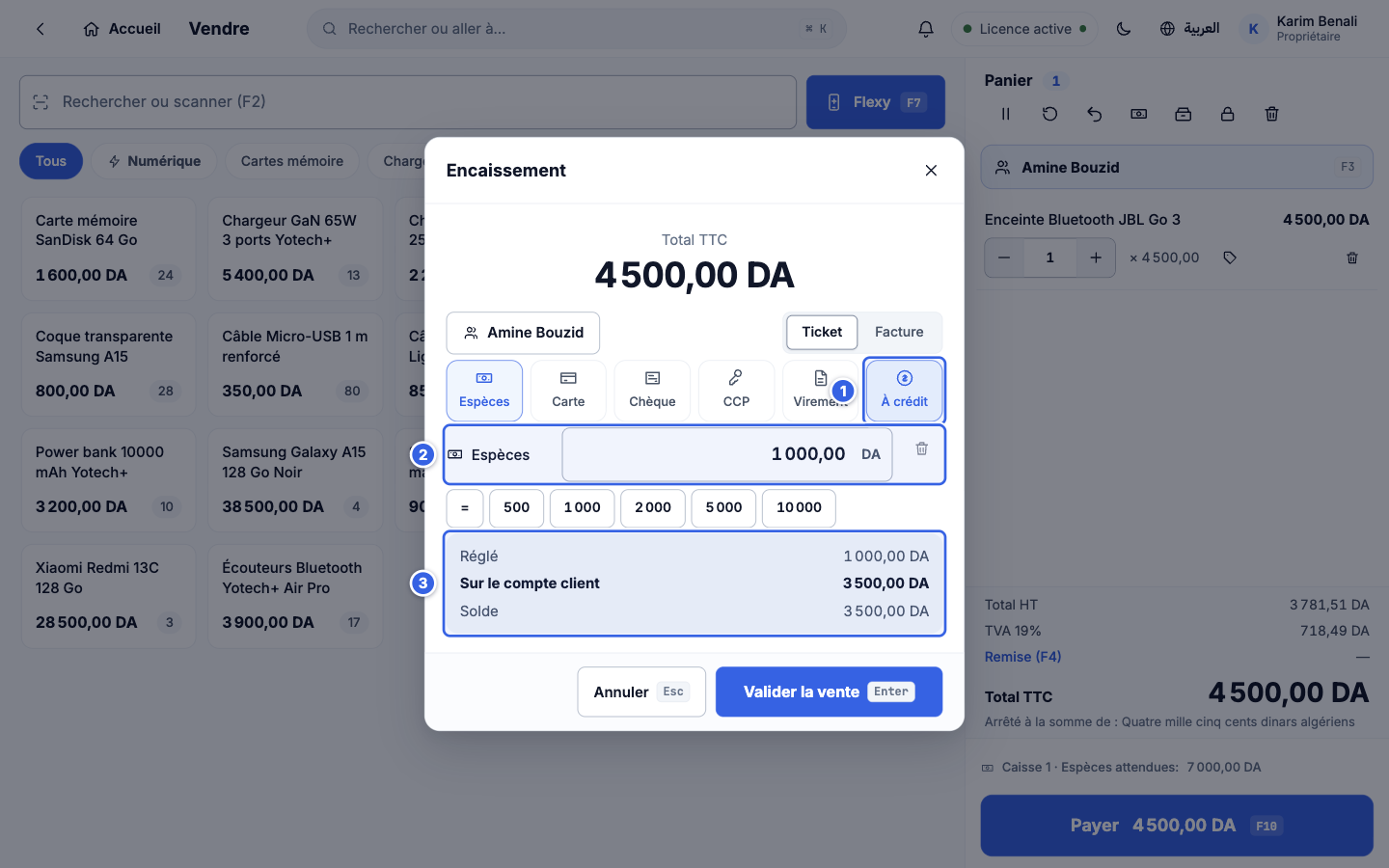Image resolution: width=1389 pixels, height=868 pixels.
Task: Select Espèces payment method
Action: tap(484, 391)
